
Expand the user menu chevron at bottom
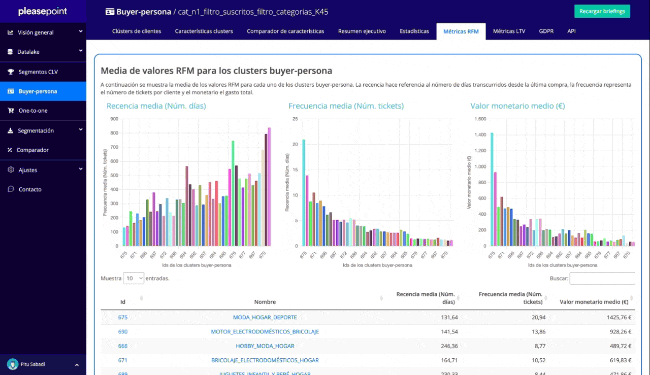[77, 365]
